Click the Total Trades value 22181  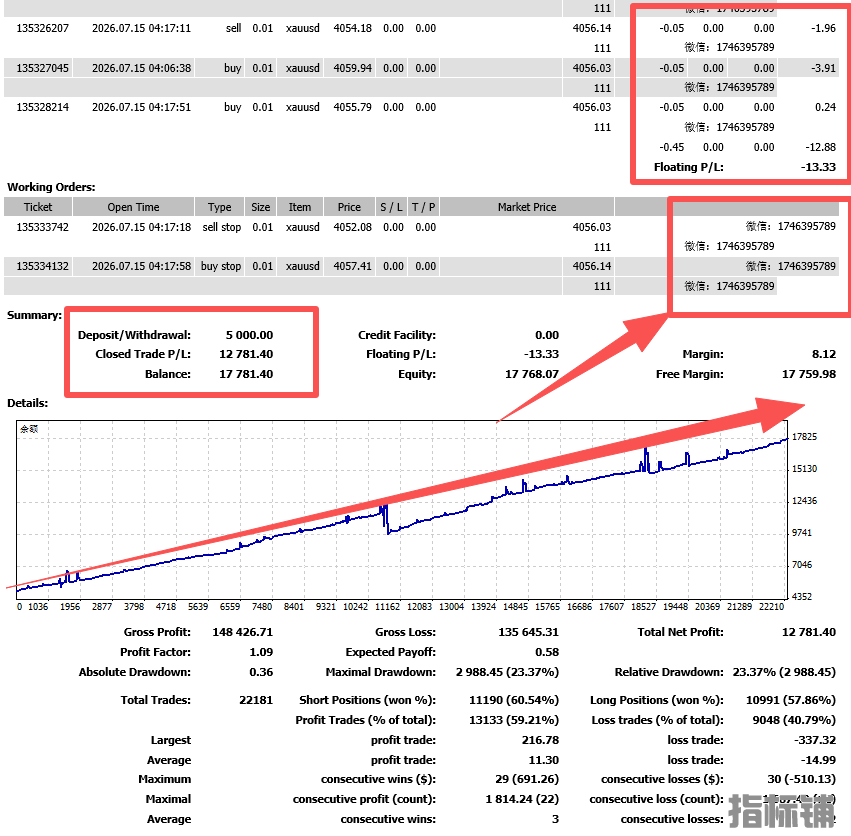pyautogui.click(x=256, y=700)
